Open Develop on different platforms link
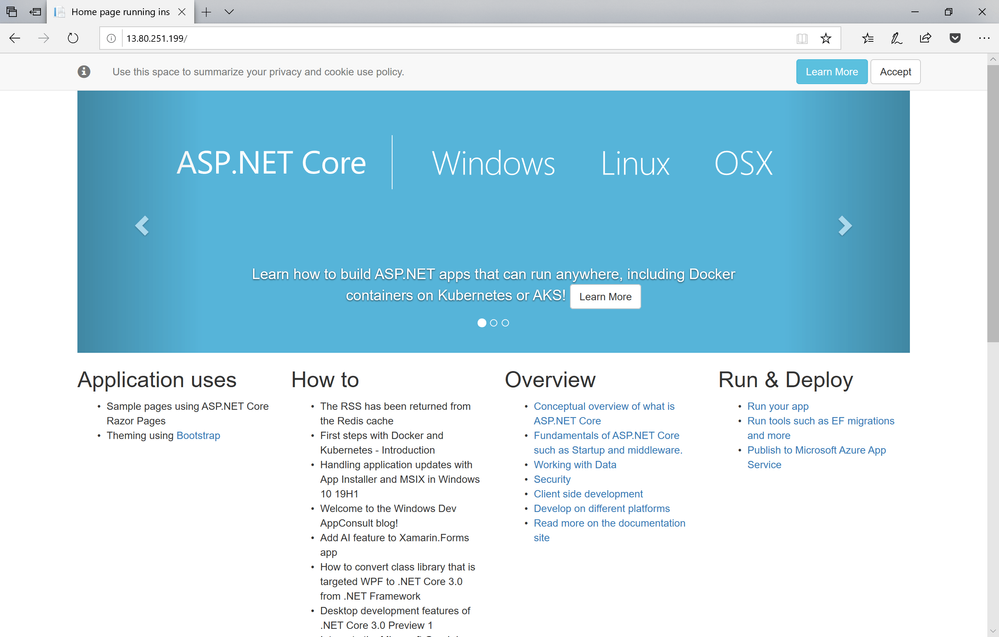 (601, 509)
